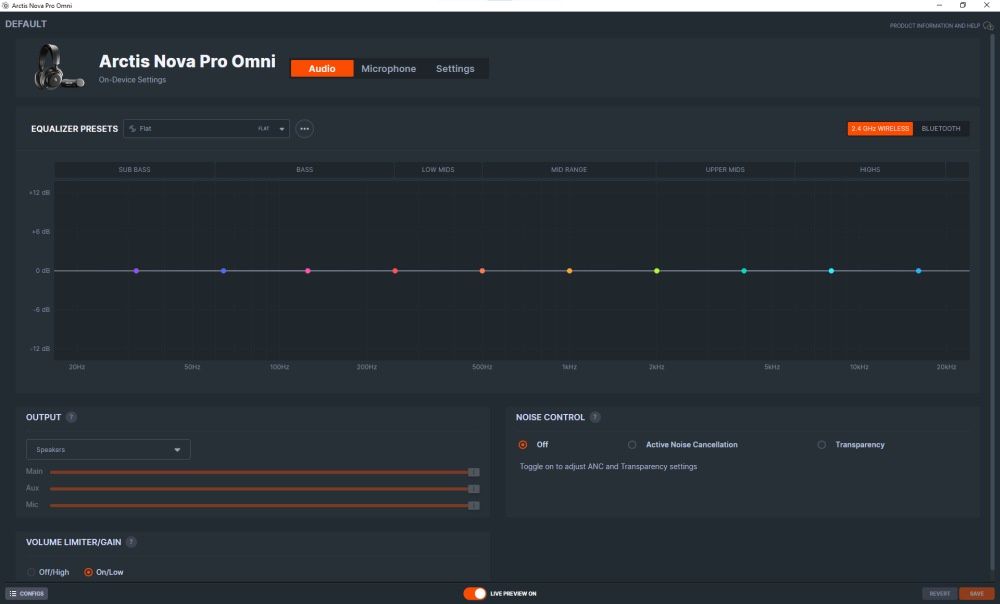Toggle the Live Preview switch
The height and width of the screenshot is (604, 1000).
(x=474, y=594)
